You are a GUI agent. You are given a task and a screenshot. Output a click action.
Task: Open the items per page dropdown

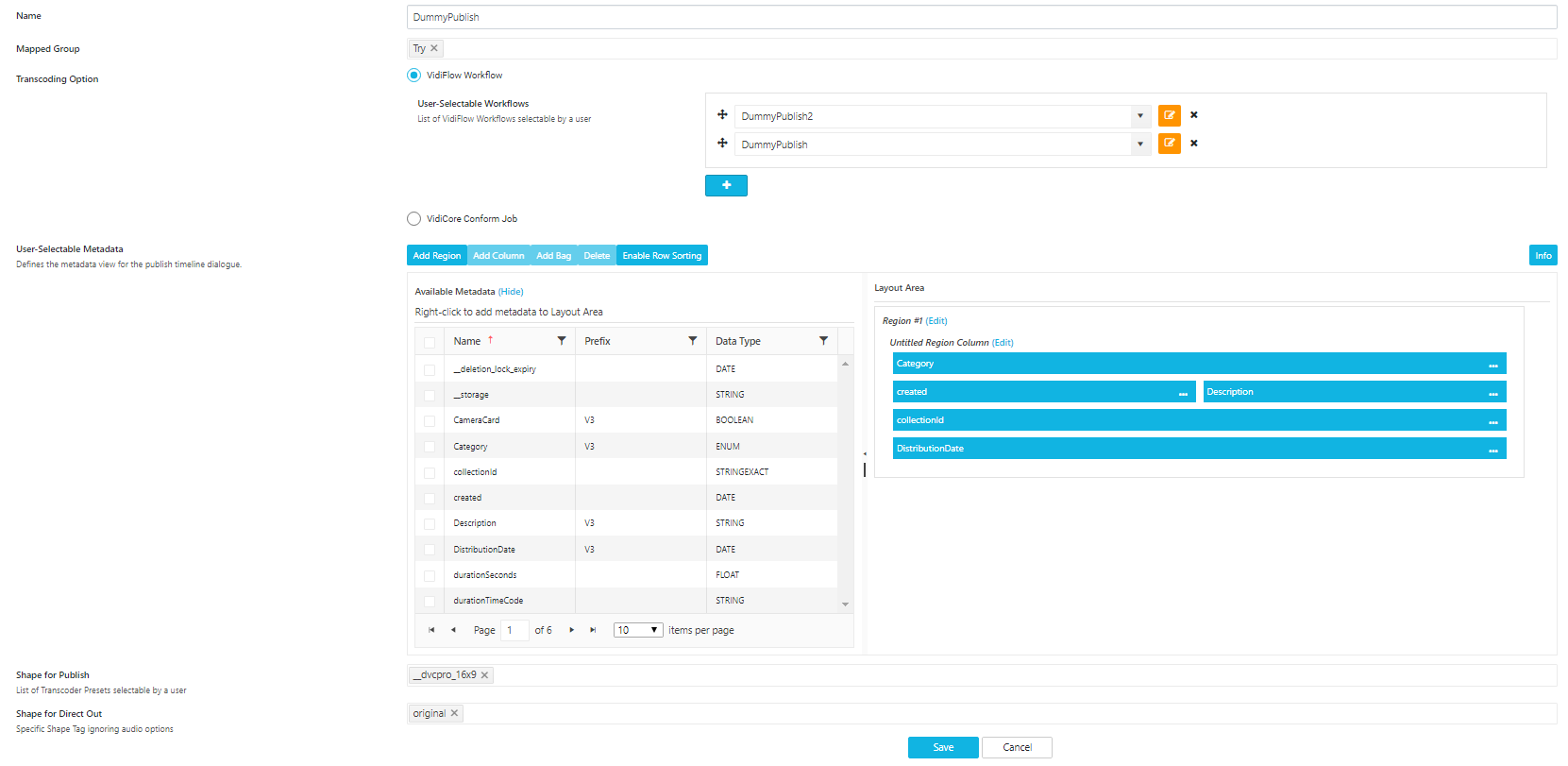pyautogui.click(x=638, y=630)
